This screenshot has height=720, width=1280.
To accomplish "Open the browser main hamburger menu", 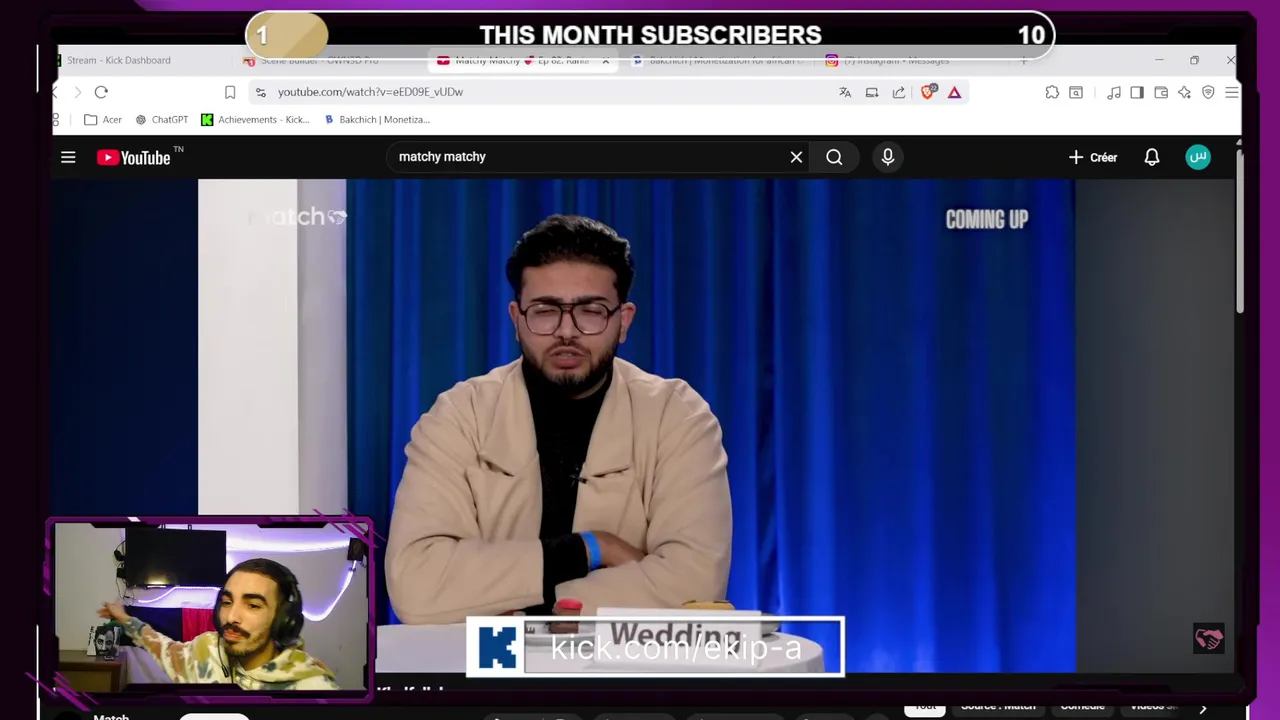I will (1231, 92).
